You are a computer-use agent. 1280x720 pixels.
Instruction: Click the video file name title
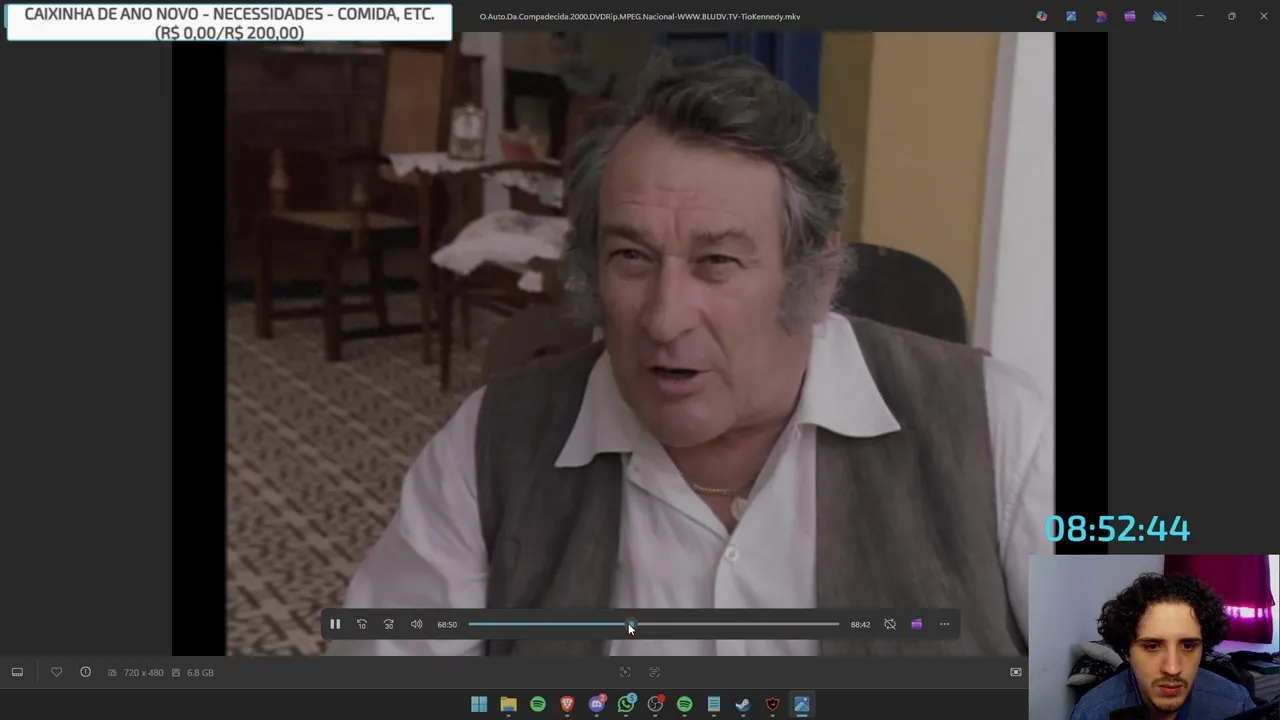(x=640, y=17)
